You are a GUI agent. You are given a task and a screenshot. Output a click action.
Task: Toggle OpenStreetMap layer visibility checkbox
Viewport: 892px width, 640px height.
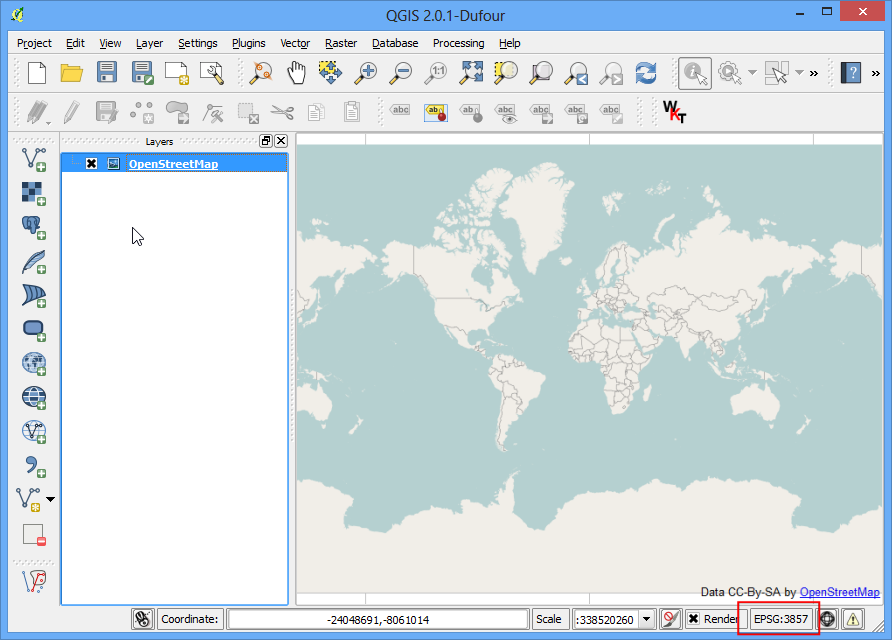[91, 164]
